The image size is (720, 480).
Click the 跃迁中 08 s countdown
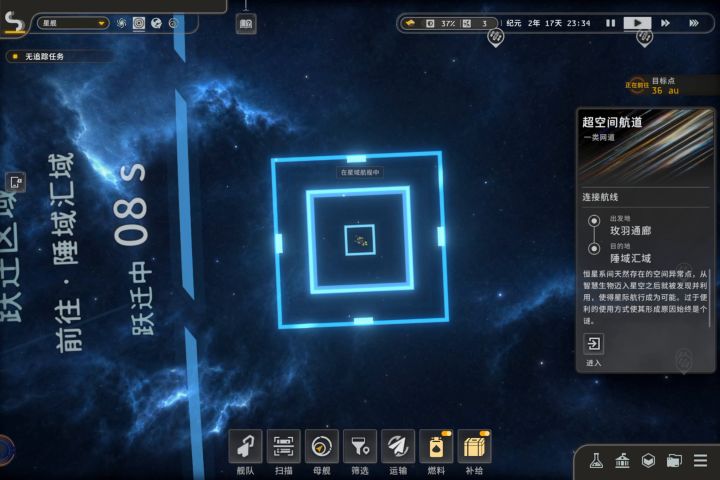click(x=134, y=250)
